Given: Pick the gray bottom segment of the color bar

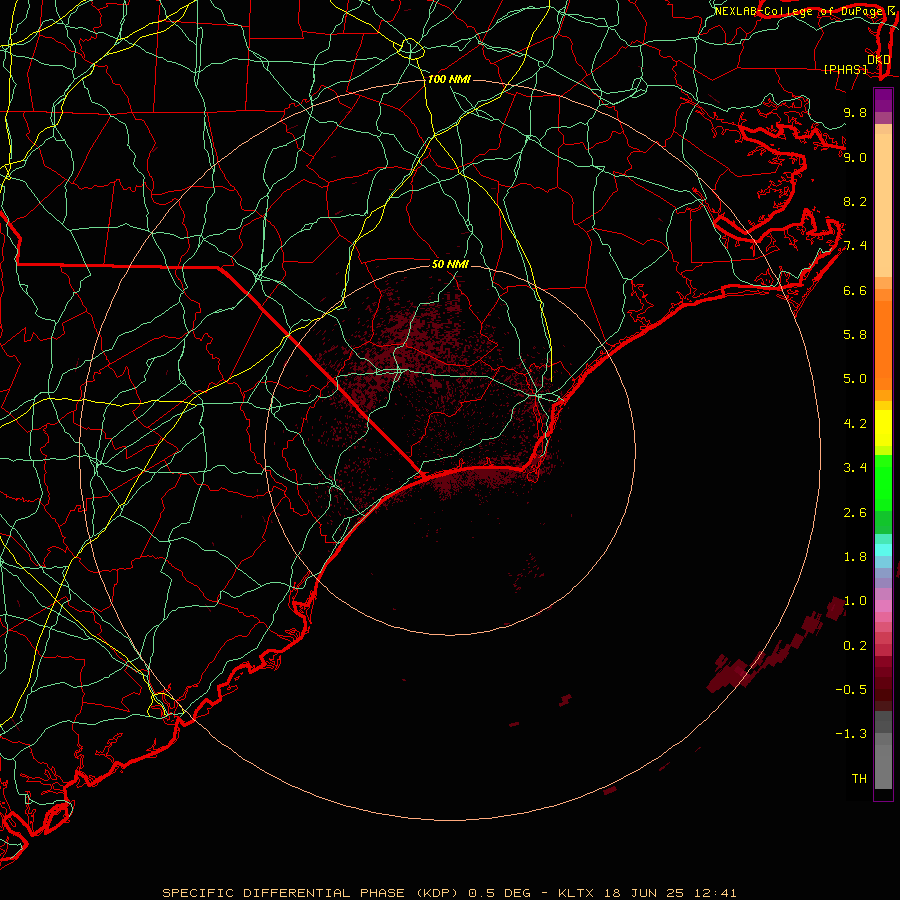Looking at the screenshot, I should pyautogui.click(x=883, y=767).
